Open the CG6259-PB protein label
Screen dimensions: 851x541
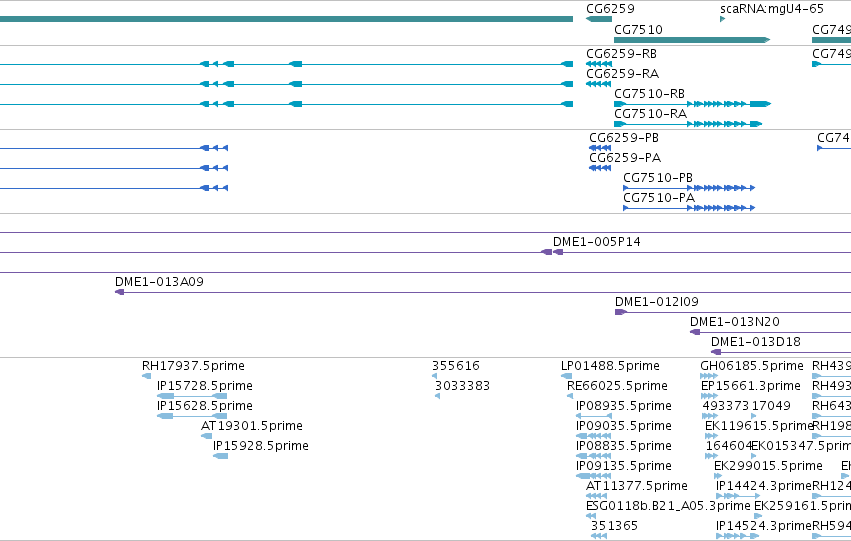[624, 138]
